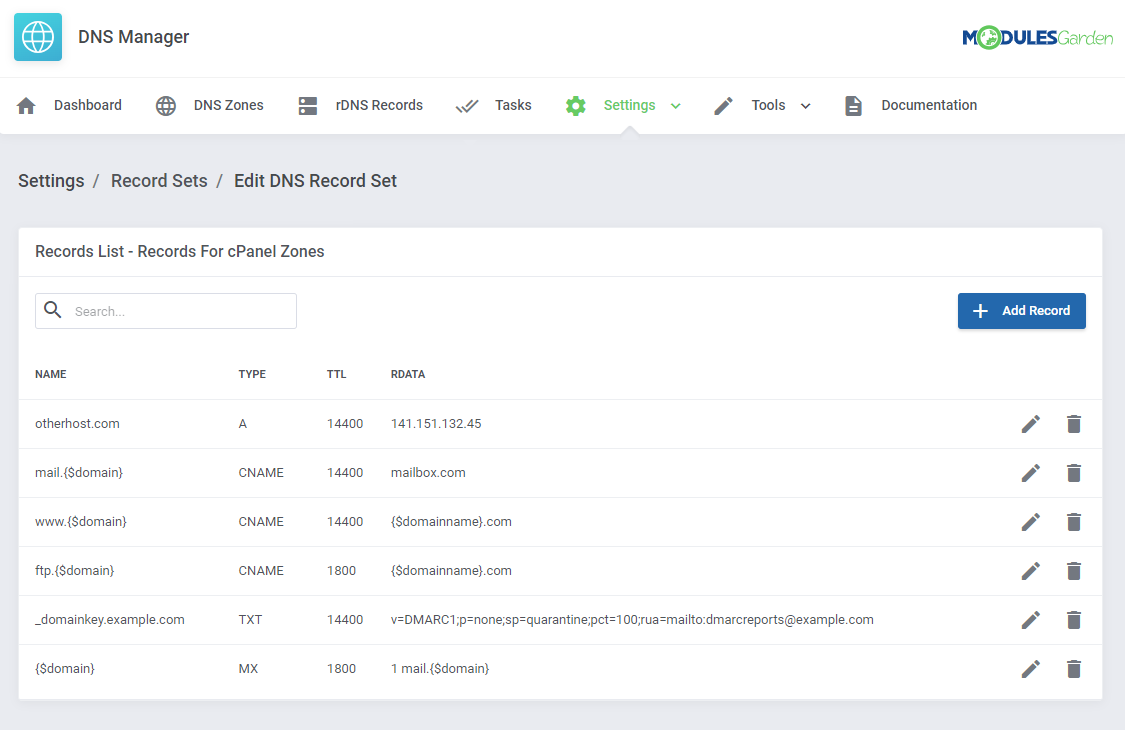This screenshot has width=1125, height=730.
Task: Click the Tasks double-check icon
Action: coord(467,106)
